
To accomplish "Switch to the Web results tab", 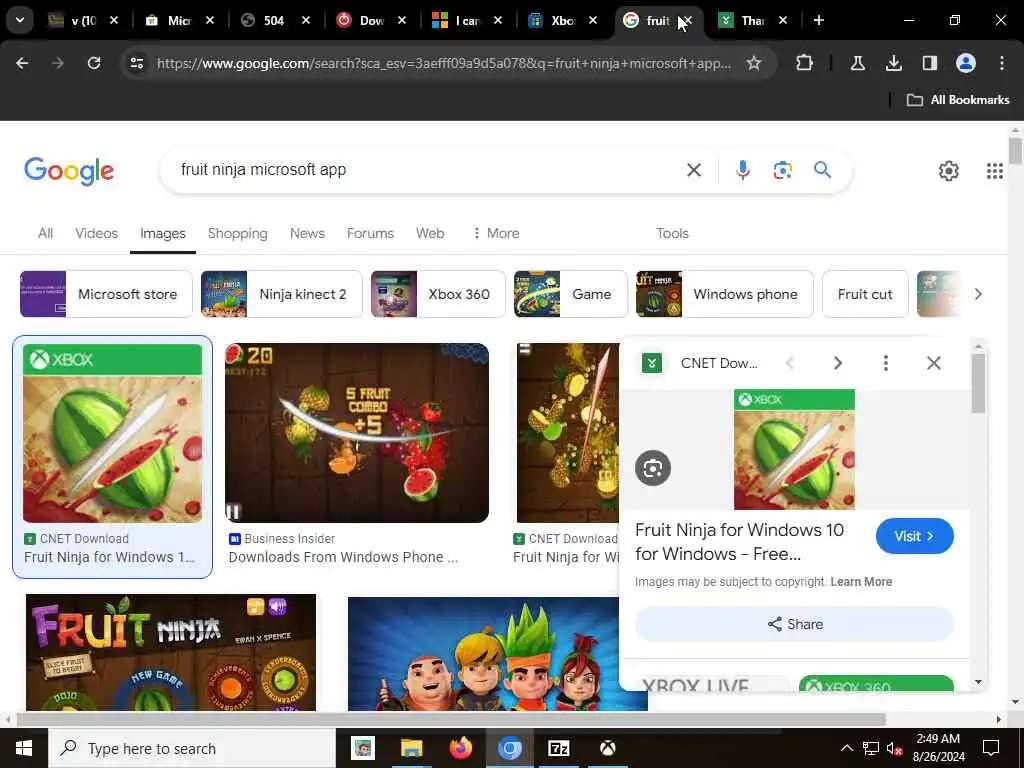I will (430, 233).
